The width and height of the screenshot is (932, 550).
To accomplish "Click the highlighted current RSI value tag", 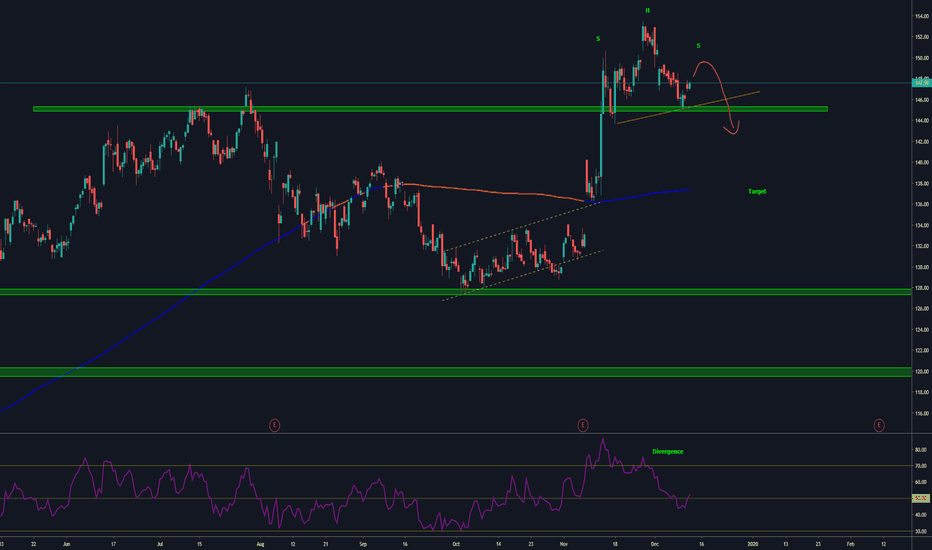I will tap(921, 498).
